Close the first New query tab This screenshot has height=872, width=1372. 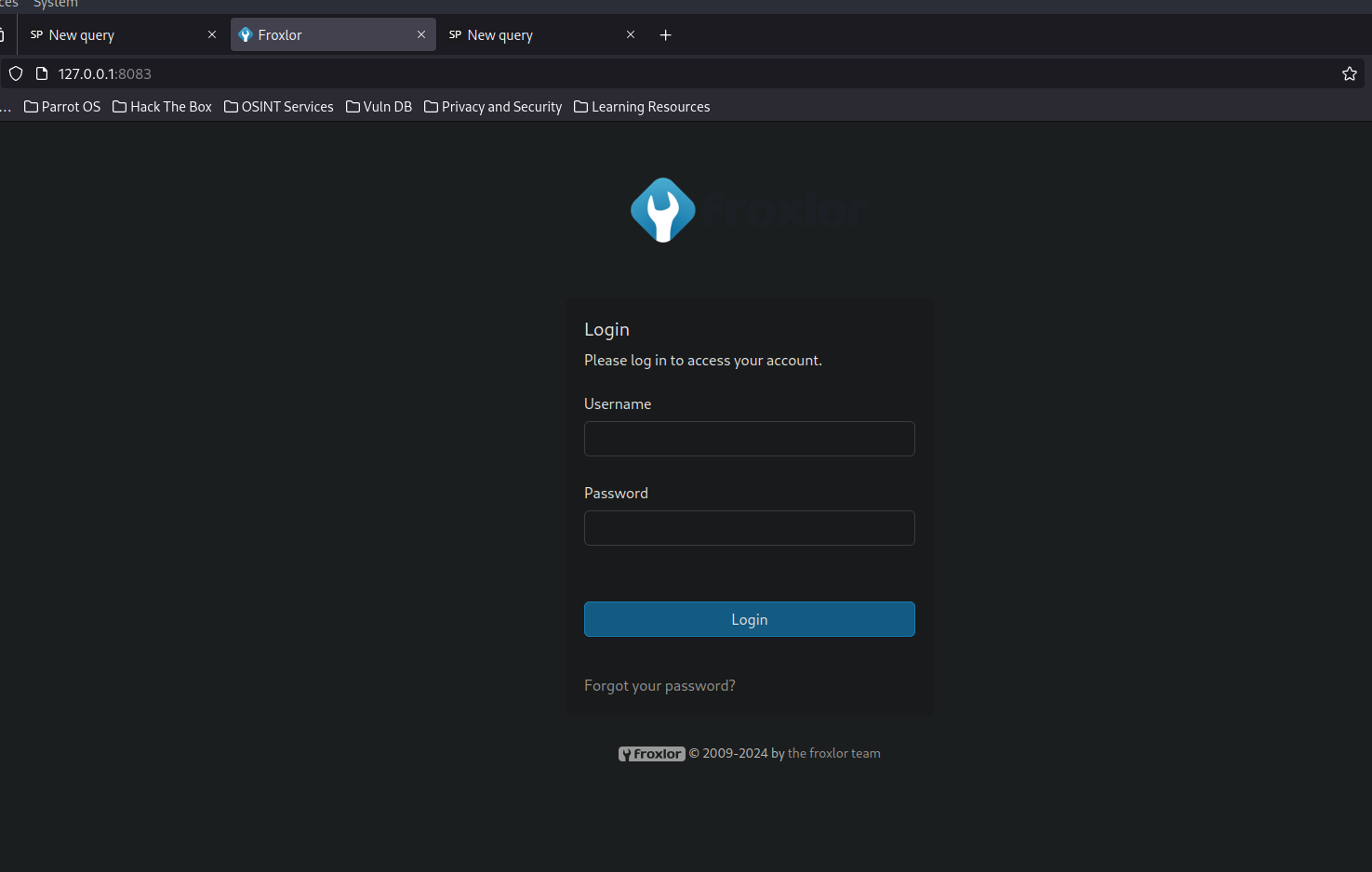point(212,34)
